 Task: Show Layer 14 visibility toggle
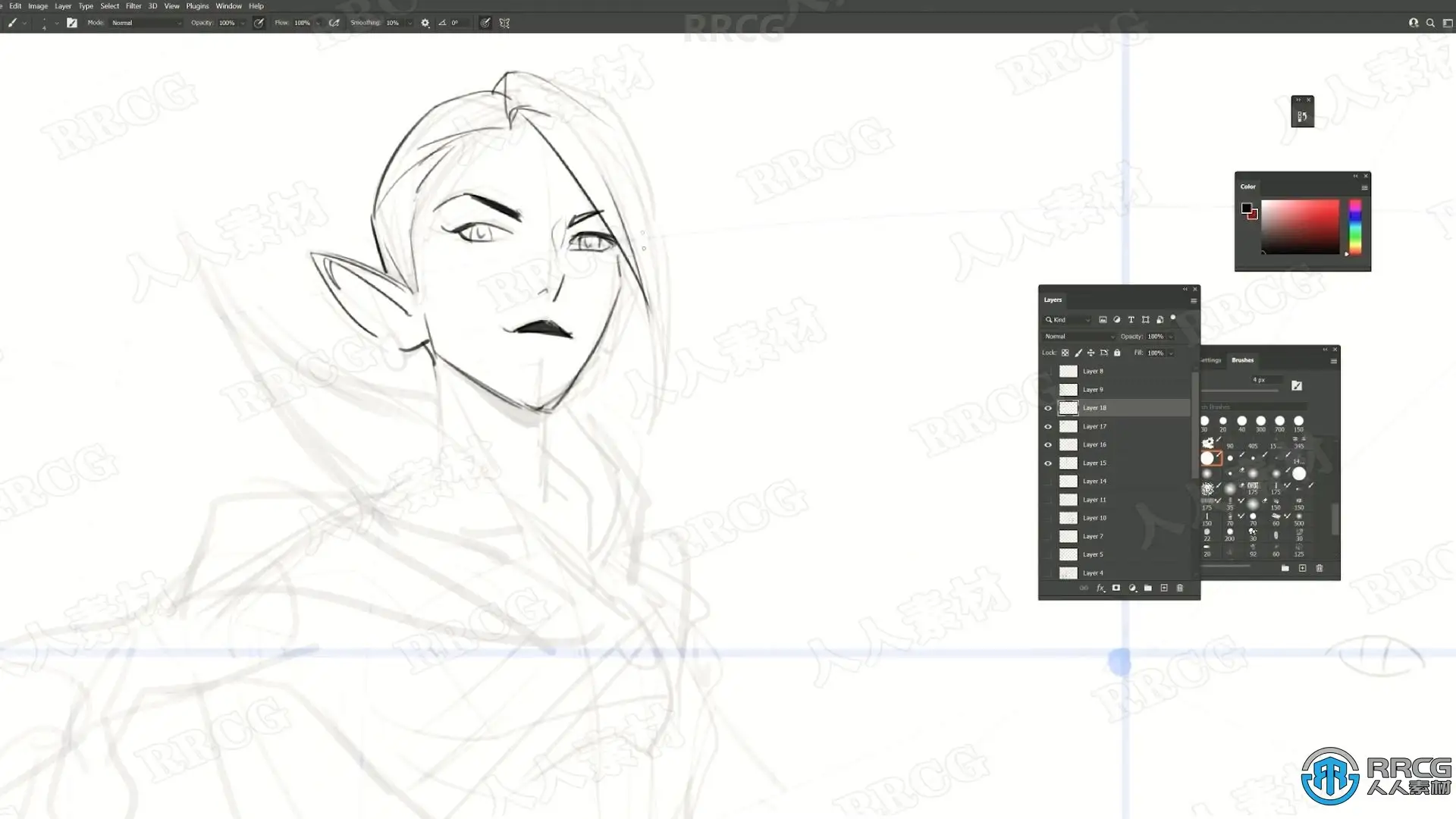(x=1048, y=482)
